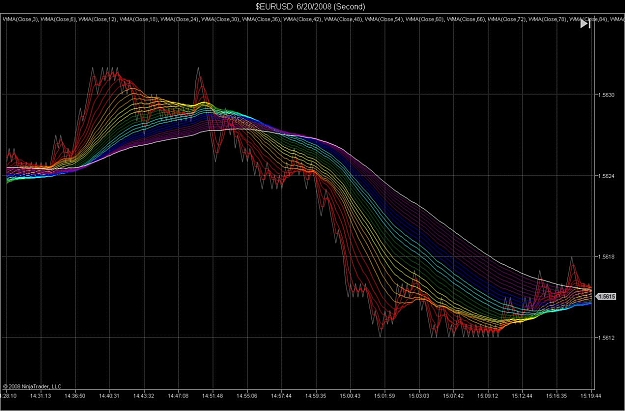
Task: Select the WMA(Close,36) indicator label
Action: [261, 19]
